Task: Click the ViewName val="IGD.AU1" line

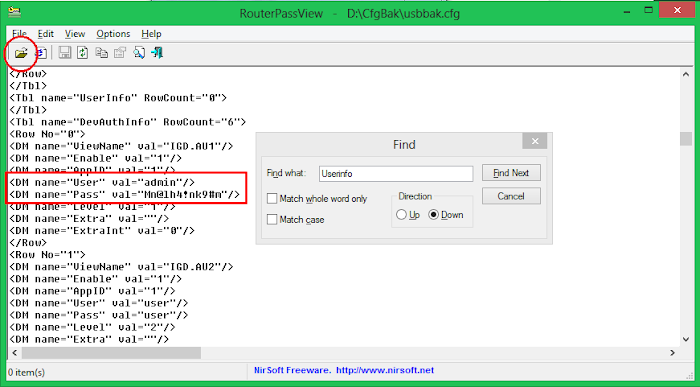Action: (121, 146)
